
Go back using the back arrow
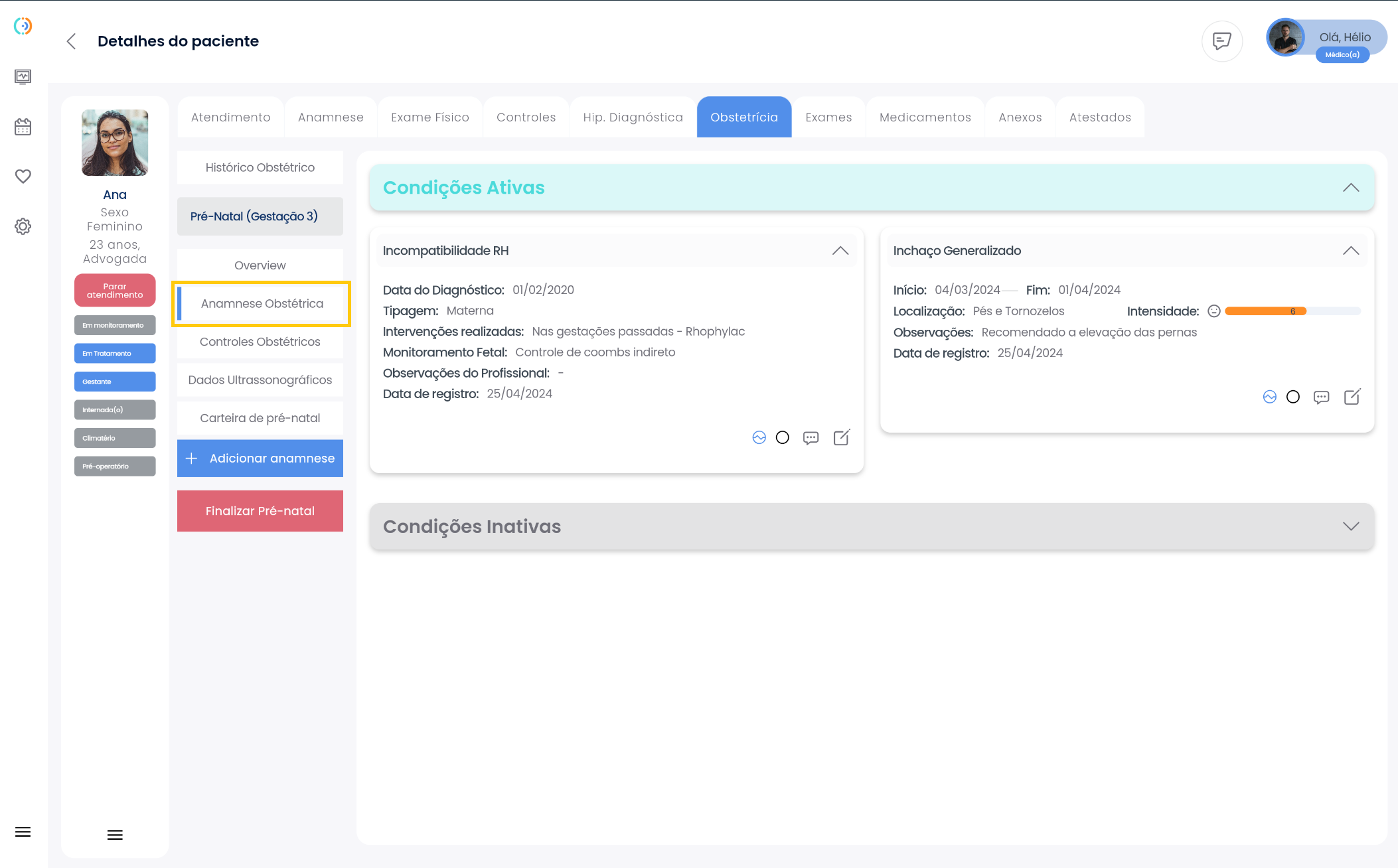tap(71, 41)
